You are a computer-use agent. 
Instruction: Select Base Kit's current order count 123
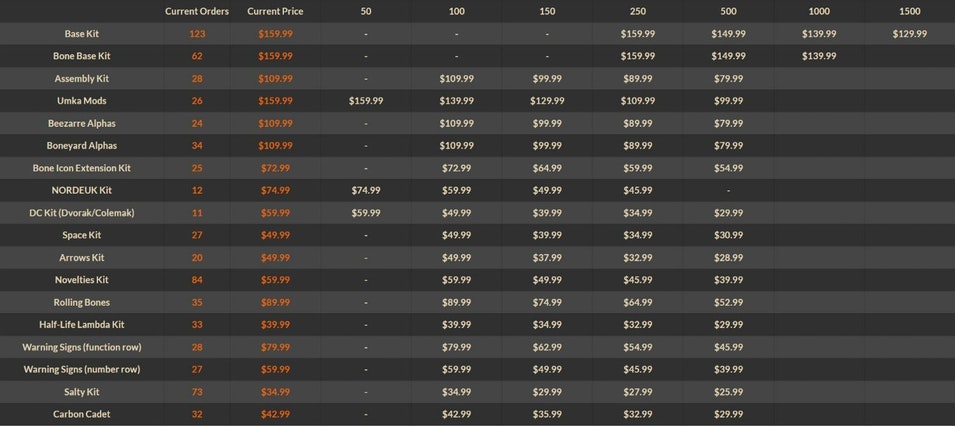point(197,34)
